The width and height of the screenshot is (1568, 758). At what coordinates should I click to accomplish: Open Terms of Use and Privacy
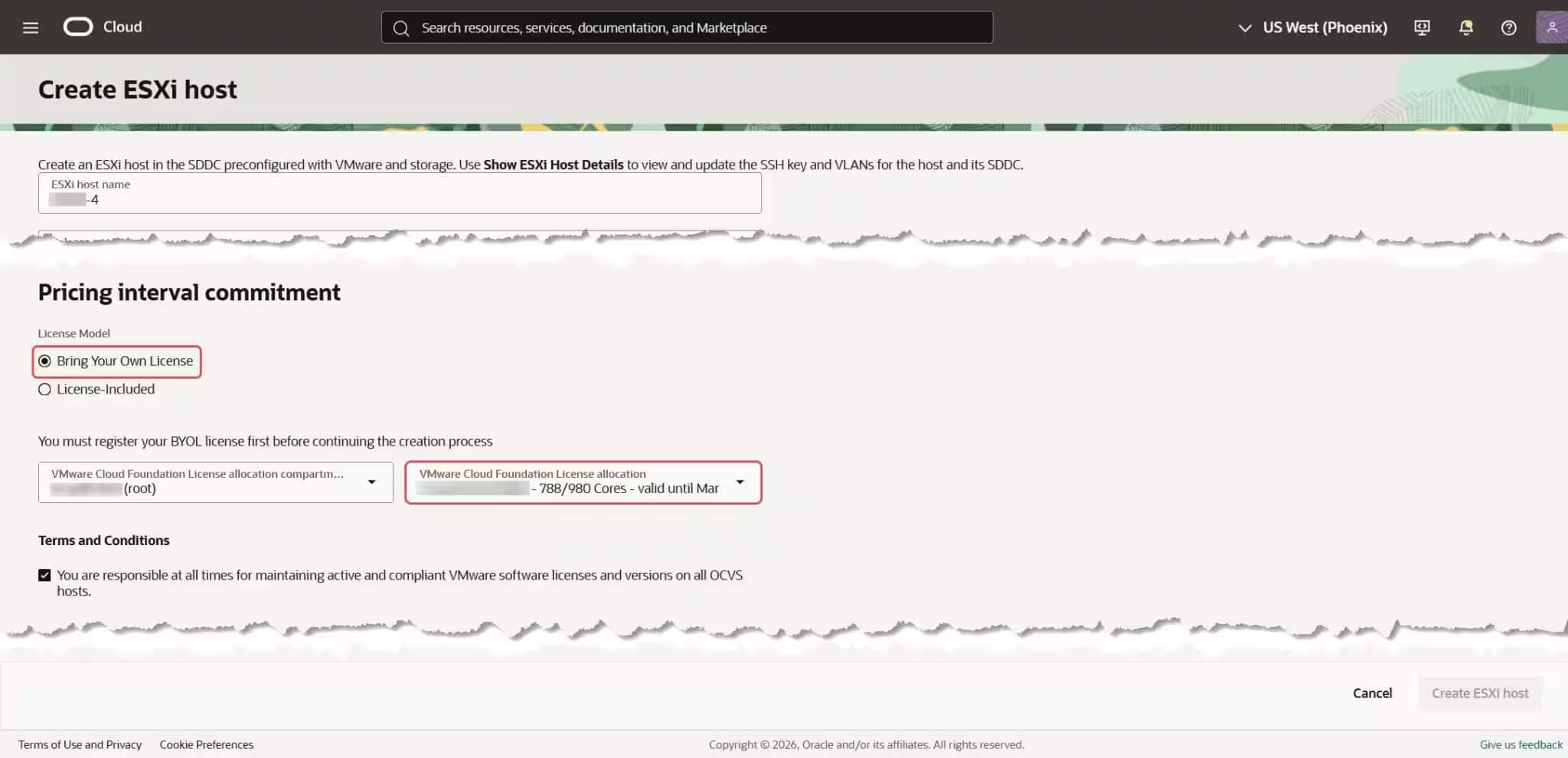point(81,744)
